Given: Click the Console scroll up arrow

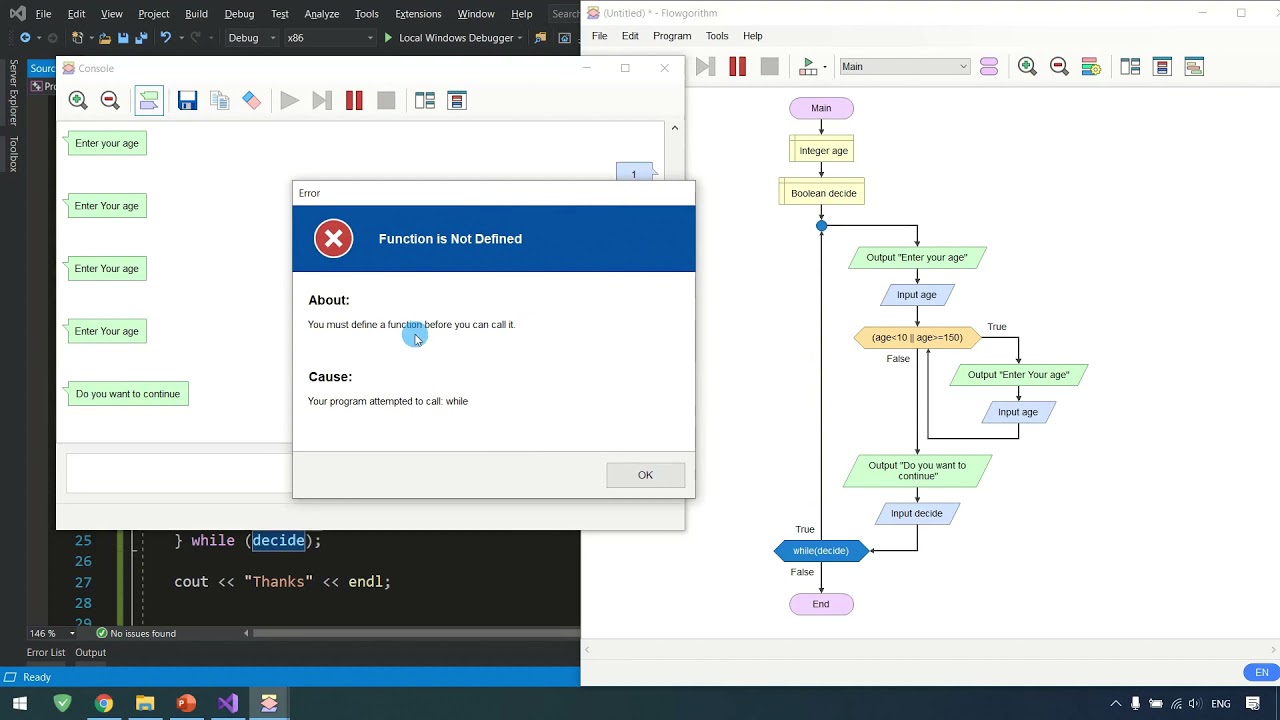Looking at the screenshot, I should point(674,128).
